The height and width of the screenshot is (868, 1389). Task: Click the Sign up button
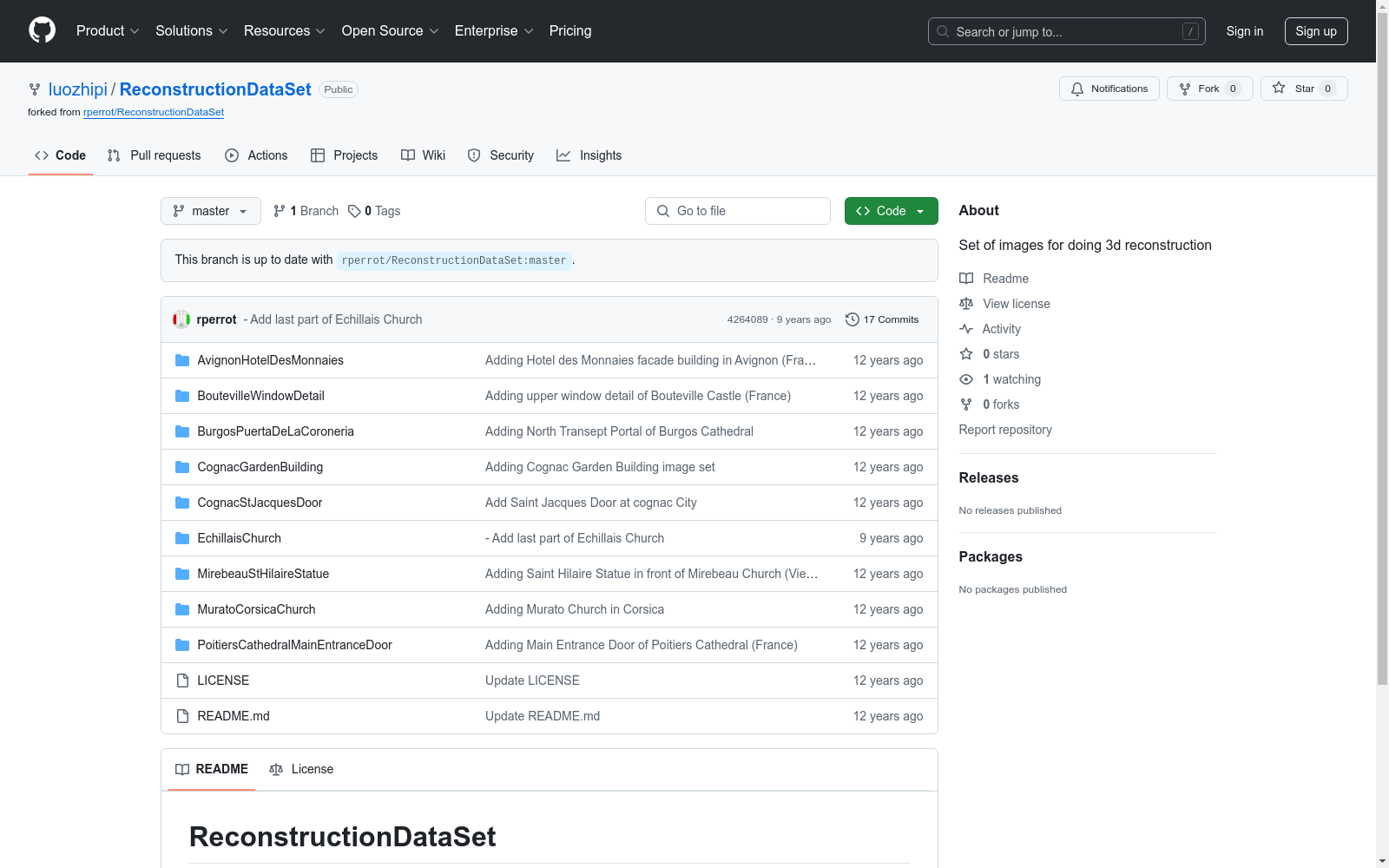point(1316,31)
